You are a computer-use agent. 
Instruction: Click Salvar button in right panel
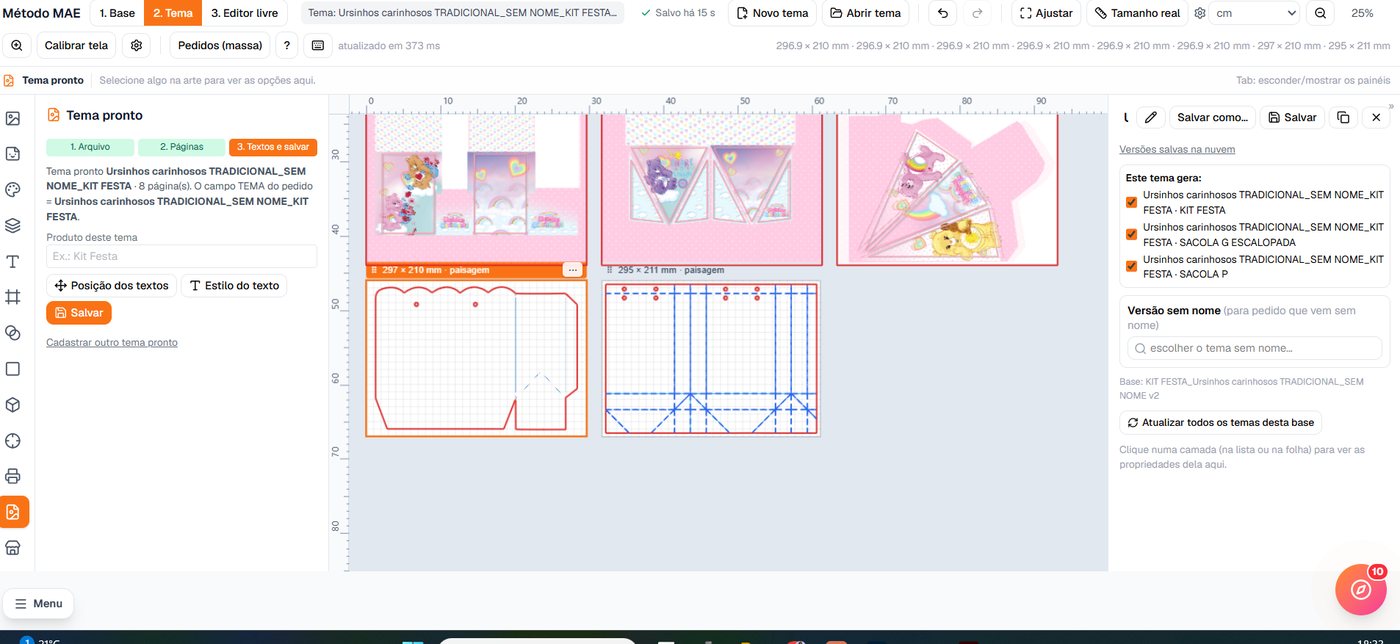[x=1292, y=117]
